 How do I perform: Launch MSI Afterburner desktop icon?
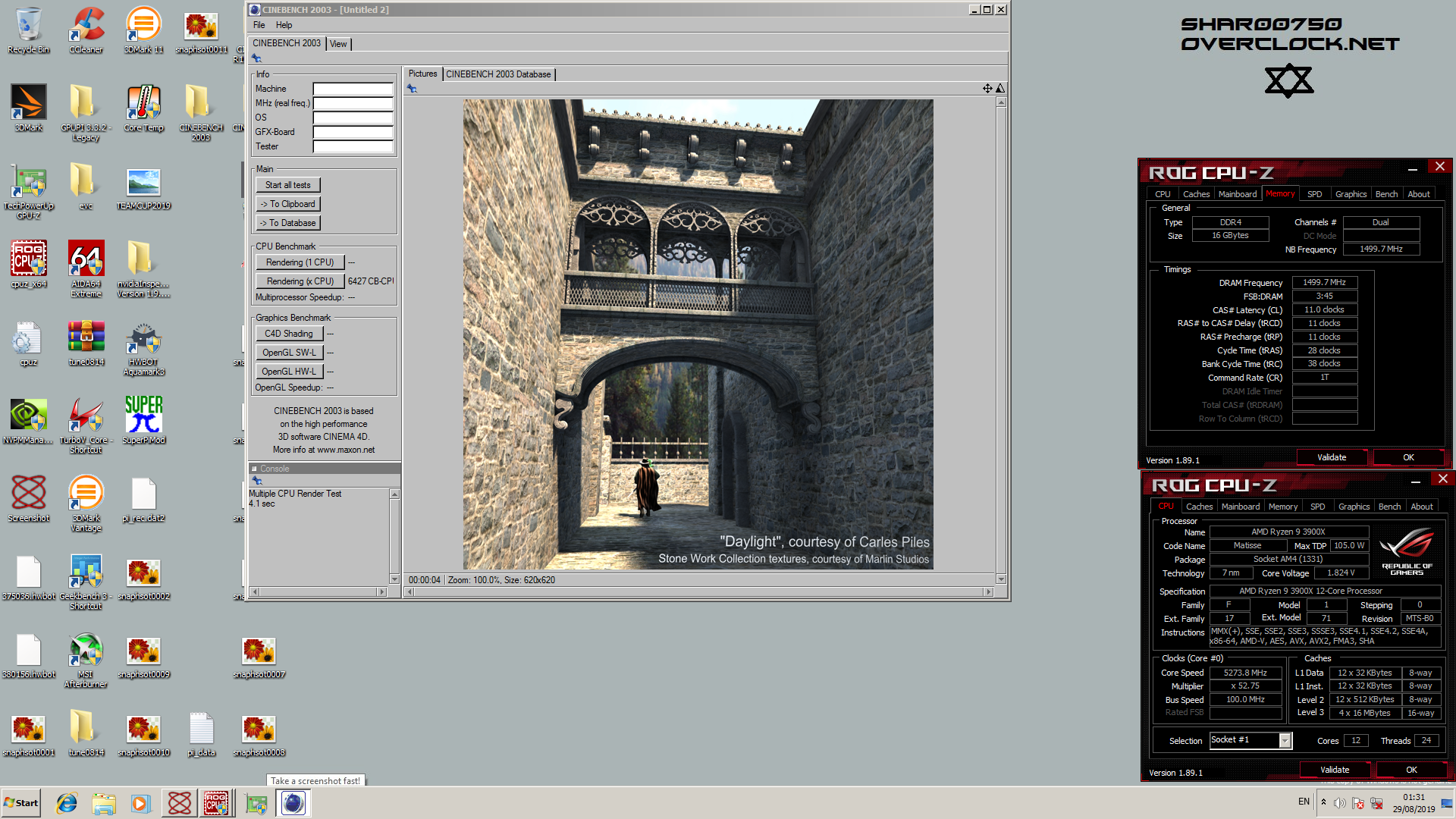[86, 660]
